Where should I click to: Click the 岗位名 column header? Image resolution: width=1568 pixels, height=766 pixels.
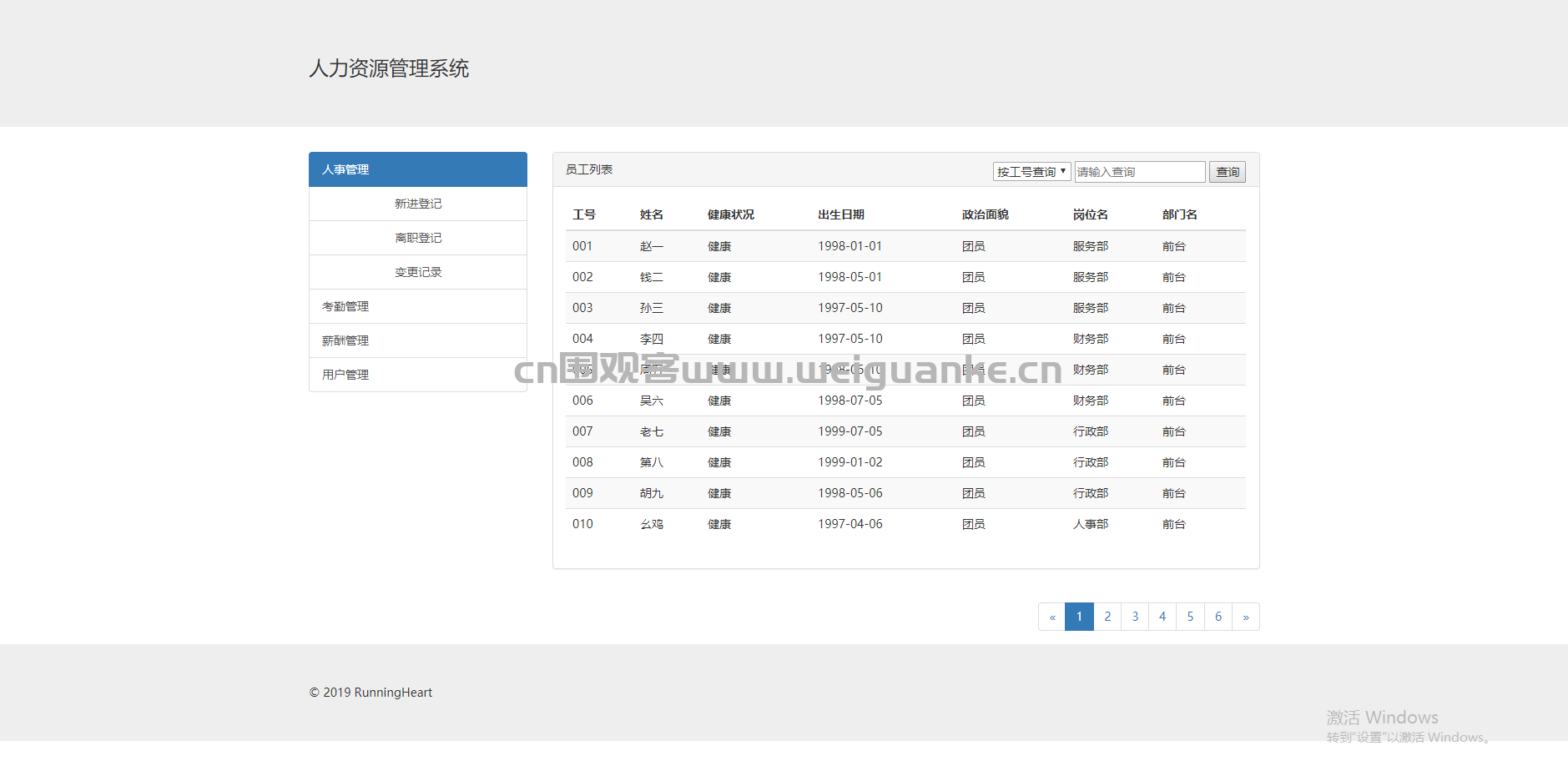(1091, 214)
